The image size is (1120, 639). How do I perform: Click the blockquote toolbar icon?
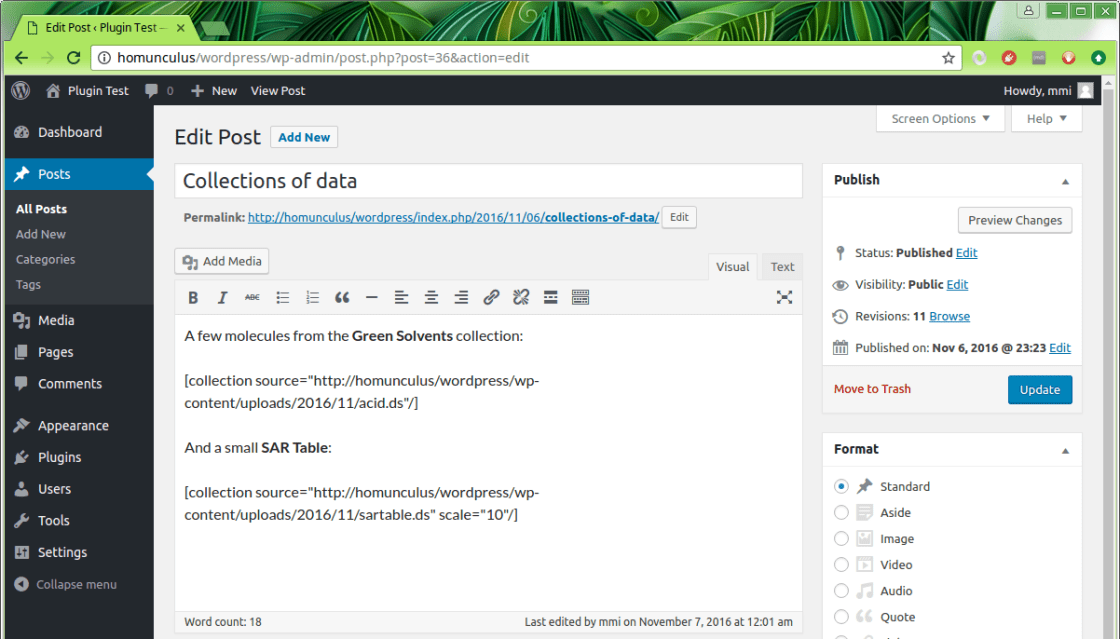click(x=342, y=297)
